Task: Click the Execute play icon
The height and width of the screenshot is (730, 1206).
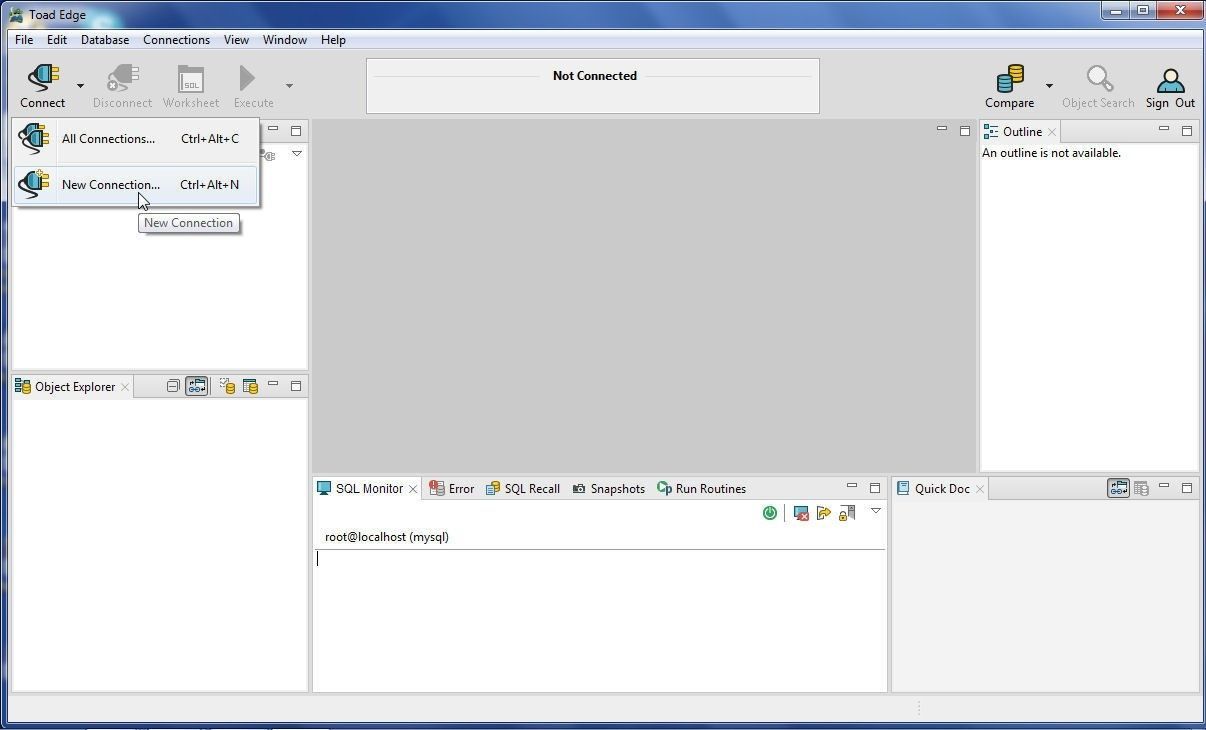Action: coord(247,78)
